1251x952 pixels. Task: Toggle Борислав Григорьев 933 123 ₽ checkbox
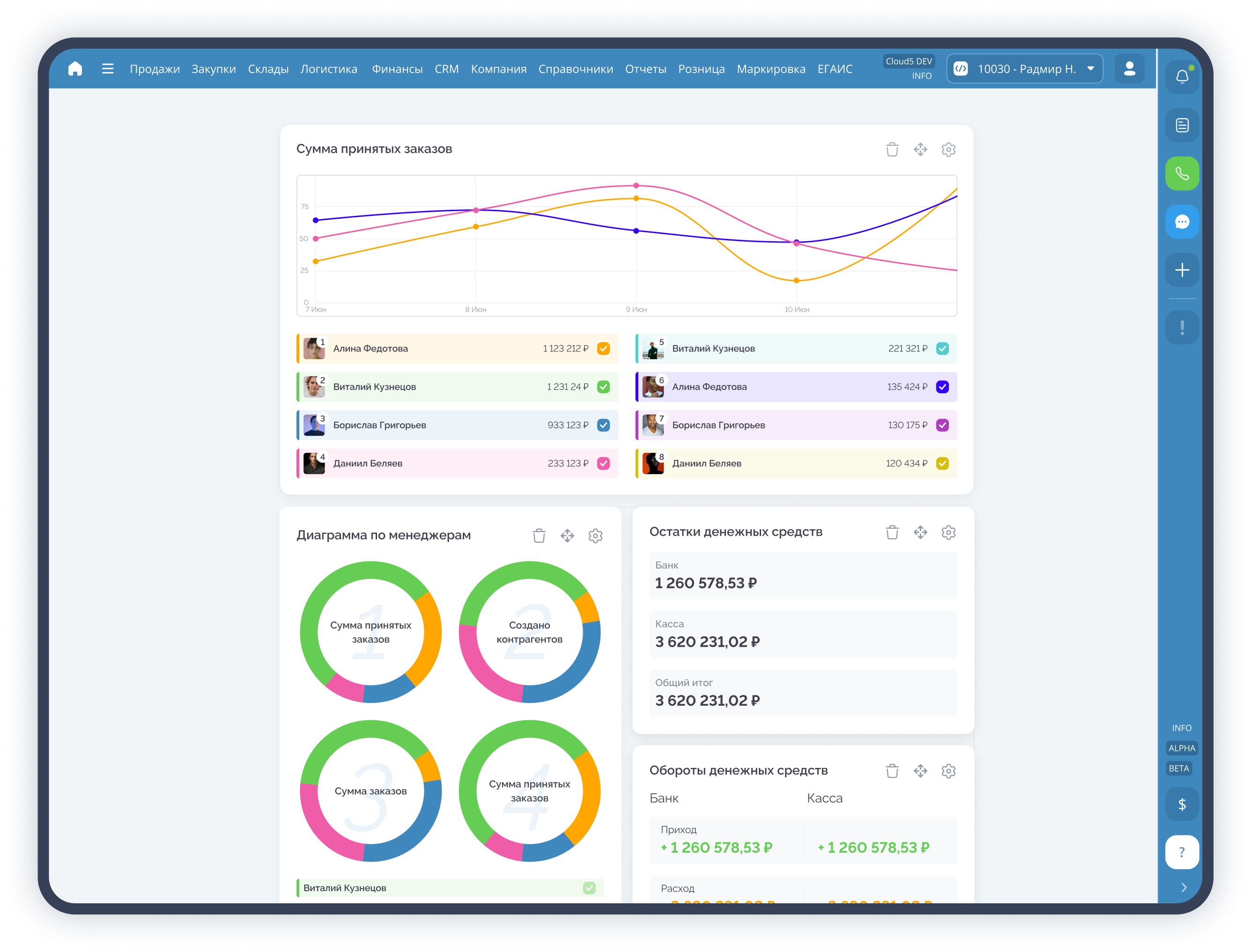point(604,425)
